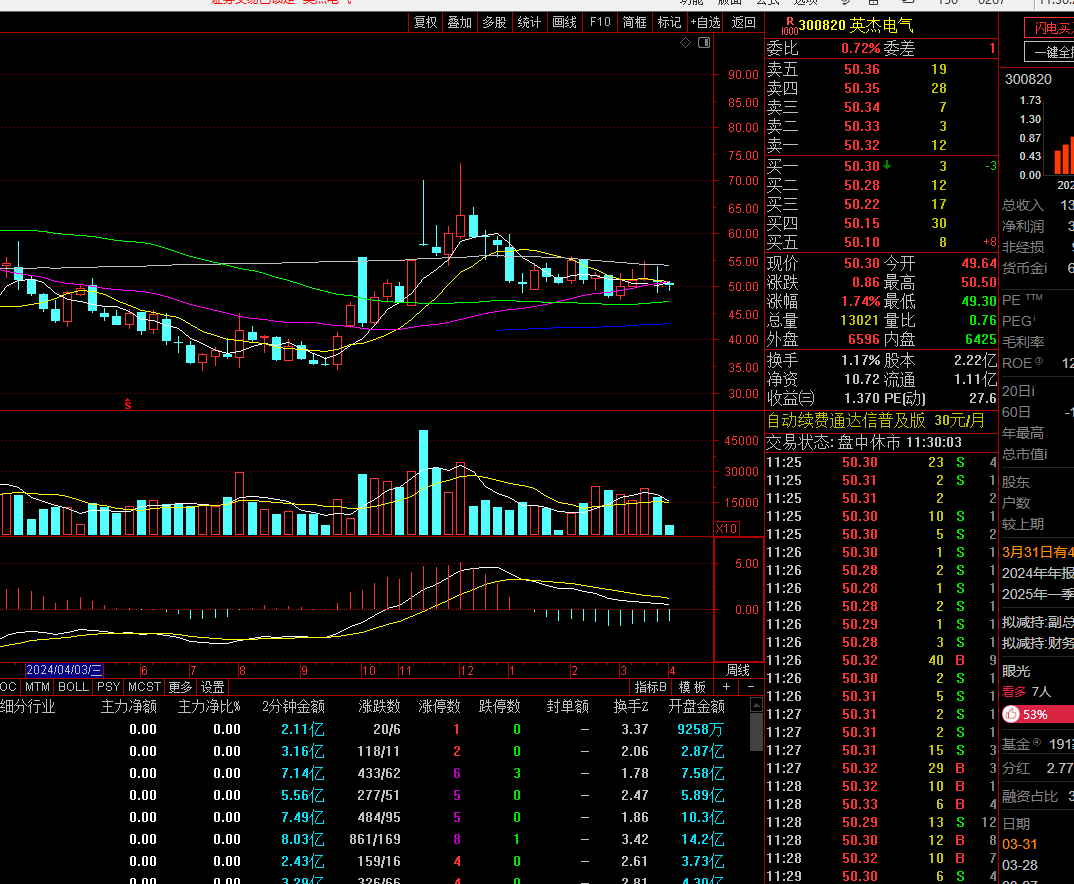Click the red S marker below the candles
Screen dimensions: 1074x884
pyautogui.click(x=127, y=404)
